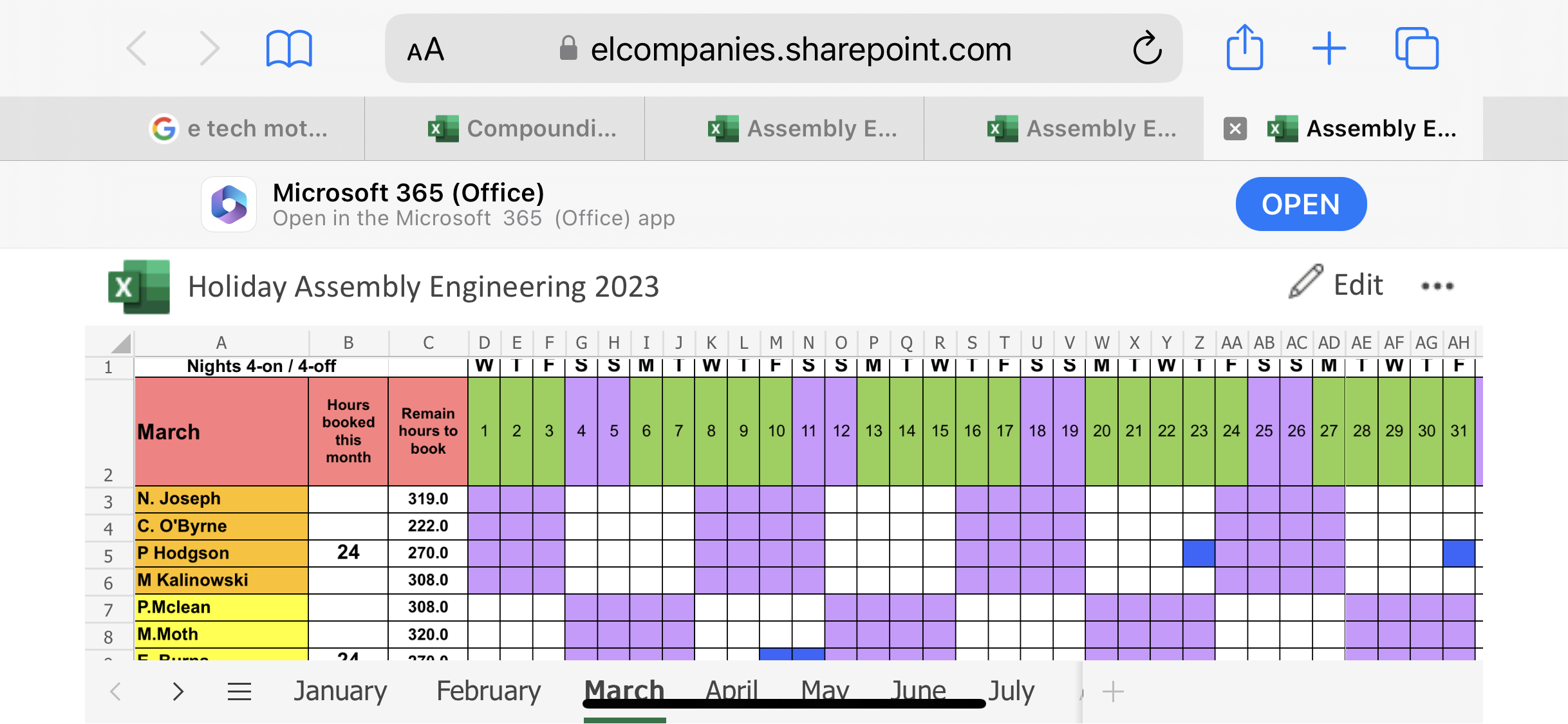The width and height of the screenshot is (1568, 724).
Task: Tap the Safari bookmarks book icon
Action: tap(289, 49)
